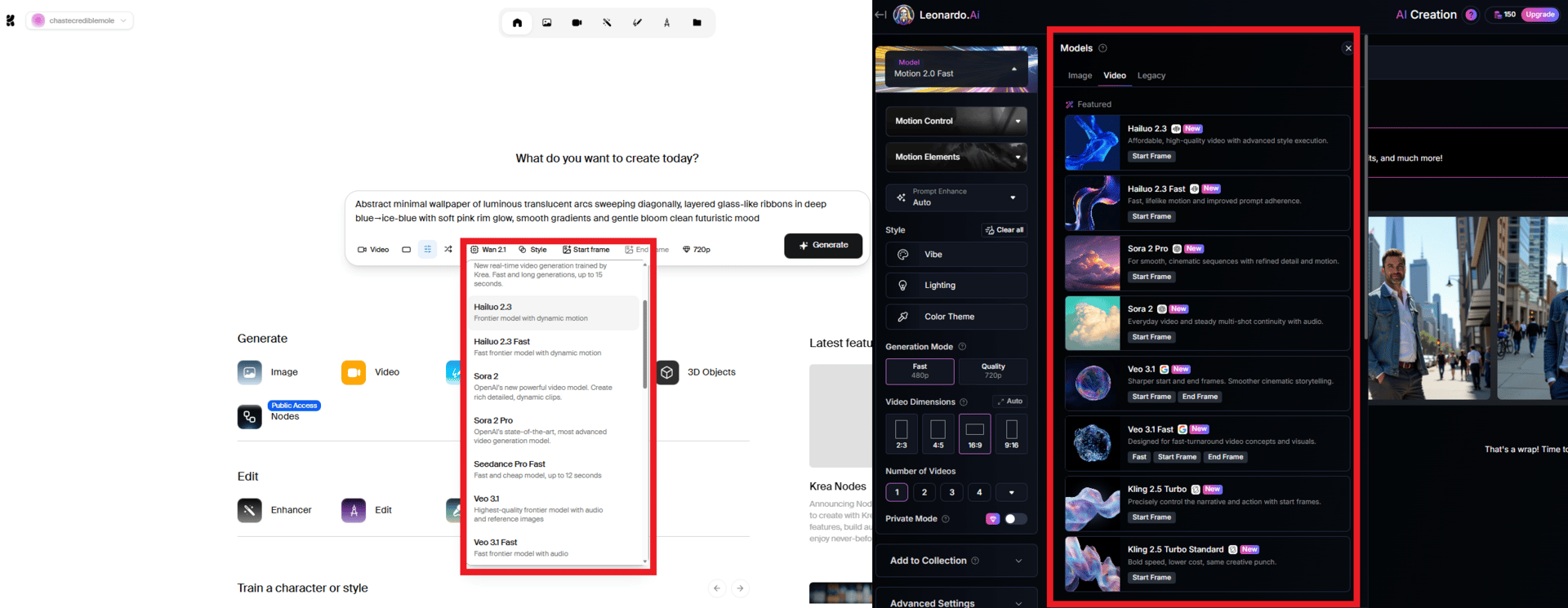Image resolution: width=1568 pixels, height=608 pixels.
Task: Click the Models info help icon
Action: [1102, 48]
